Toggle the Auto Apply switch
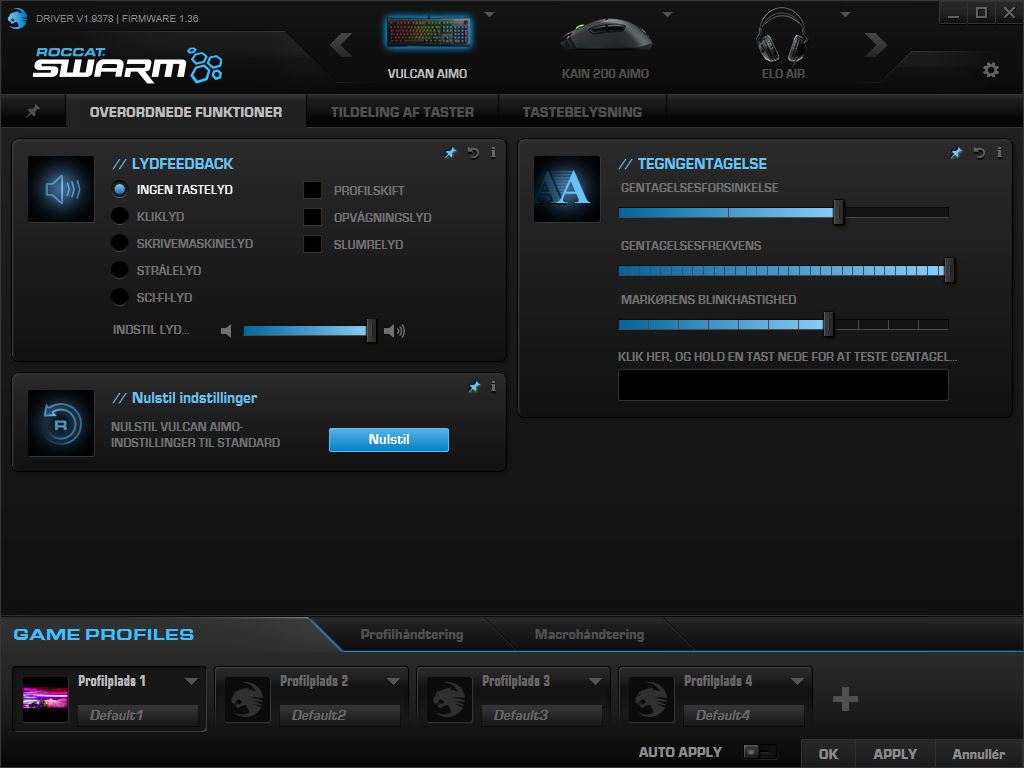Image resolution: width=1024 pixels, height=768 pixels. (760, 752)
